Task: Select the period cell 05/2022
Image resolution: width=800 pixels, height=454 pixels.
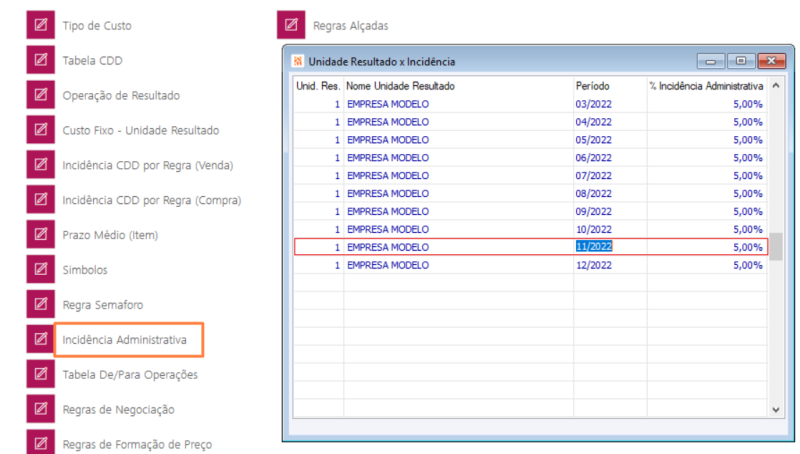Action: [593, 140]
